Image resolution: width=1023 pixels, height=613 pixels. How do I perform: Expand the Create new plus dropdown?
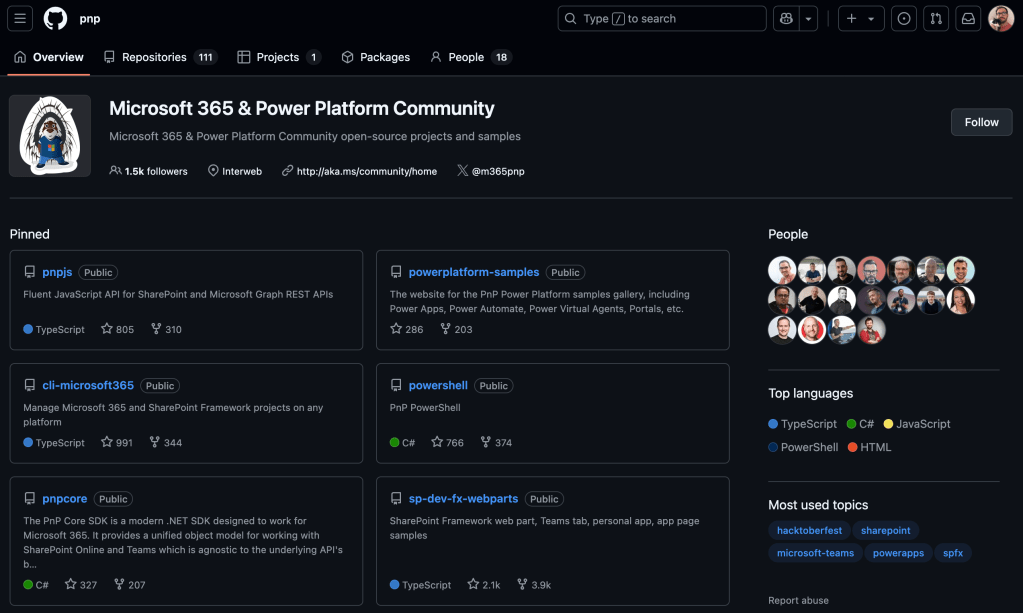coord(860,18)
